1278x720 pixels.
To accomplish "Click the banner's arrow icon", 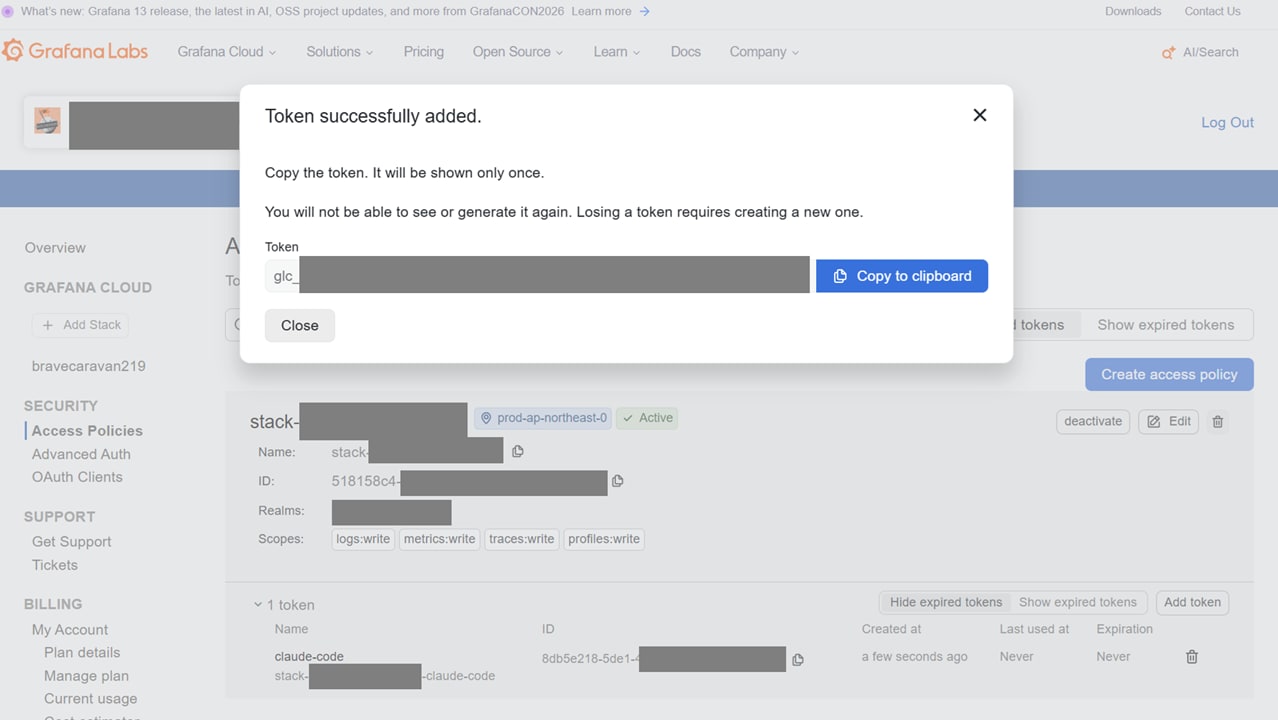I will (x=645, y=12).
